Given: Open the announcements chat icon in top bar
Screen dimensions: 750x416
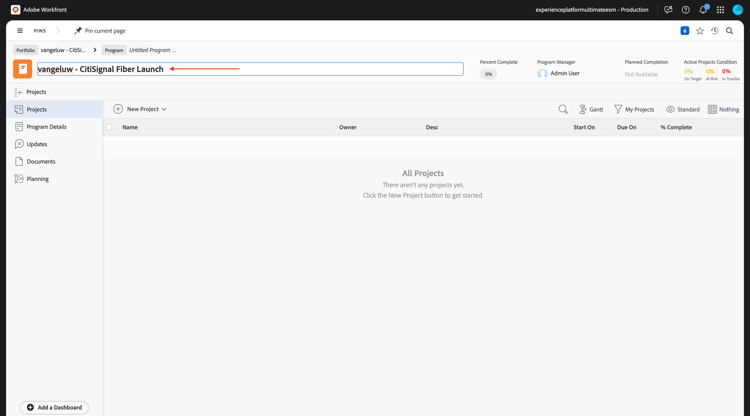Looking at the screenshot, I should (x=668, y=10).
